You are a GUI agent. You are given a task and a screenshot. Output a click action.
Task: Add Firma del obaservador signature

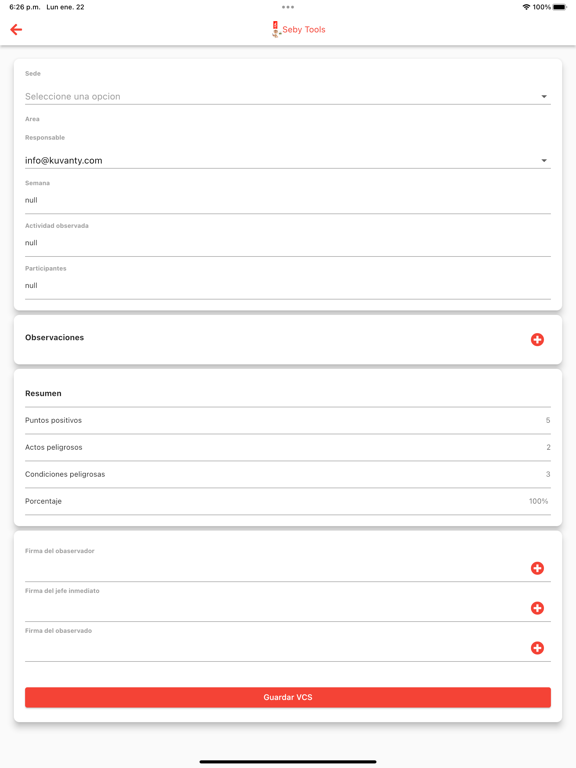[x=537, y=568]
